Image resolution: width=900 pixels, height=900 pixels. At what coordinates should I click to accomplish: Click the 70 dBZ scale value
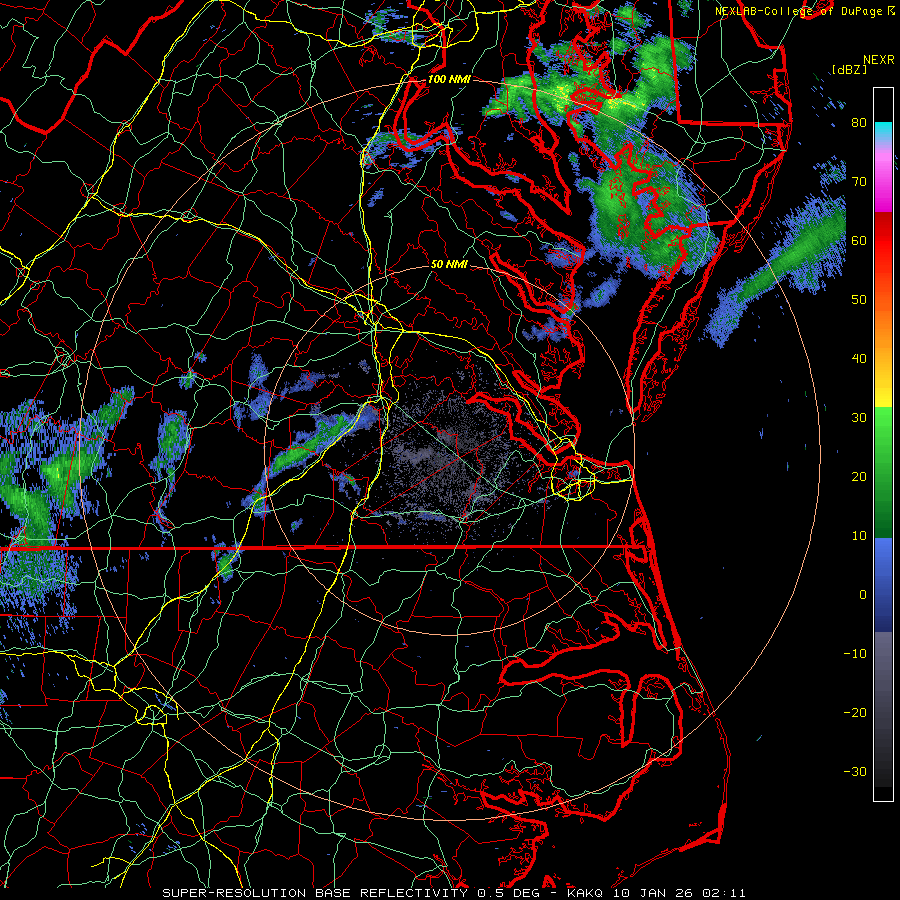pos(859,182)
